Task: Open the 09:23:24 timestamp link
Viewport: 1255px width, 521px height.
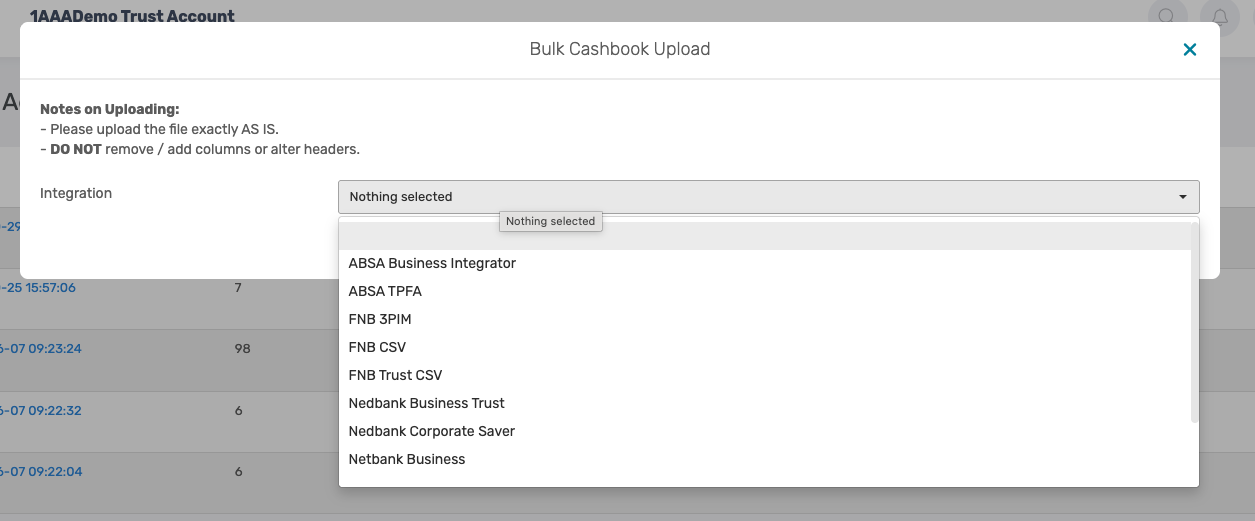Action: [x=41, y=349]
